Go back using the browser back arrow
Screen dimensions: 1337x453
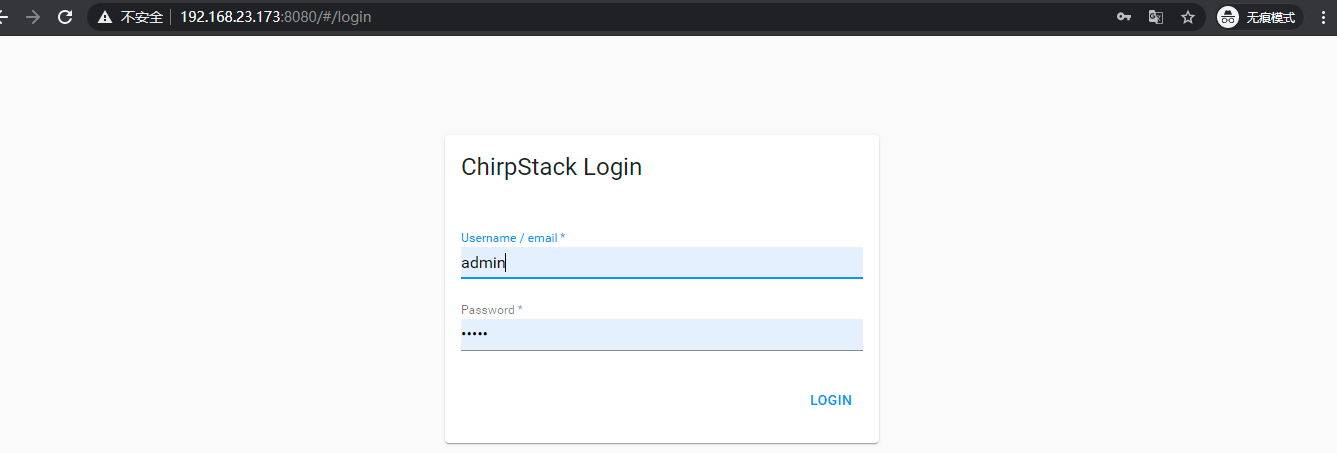(x=4, y=17)
